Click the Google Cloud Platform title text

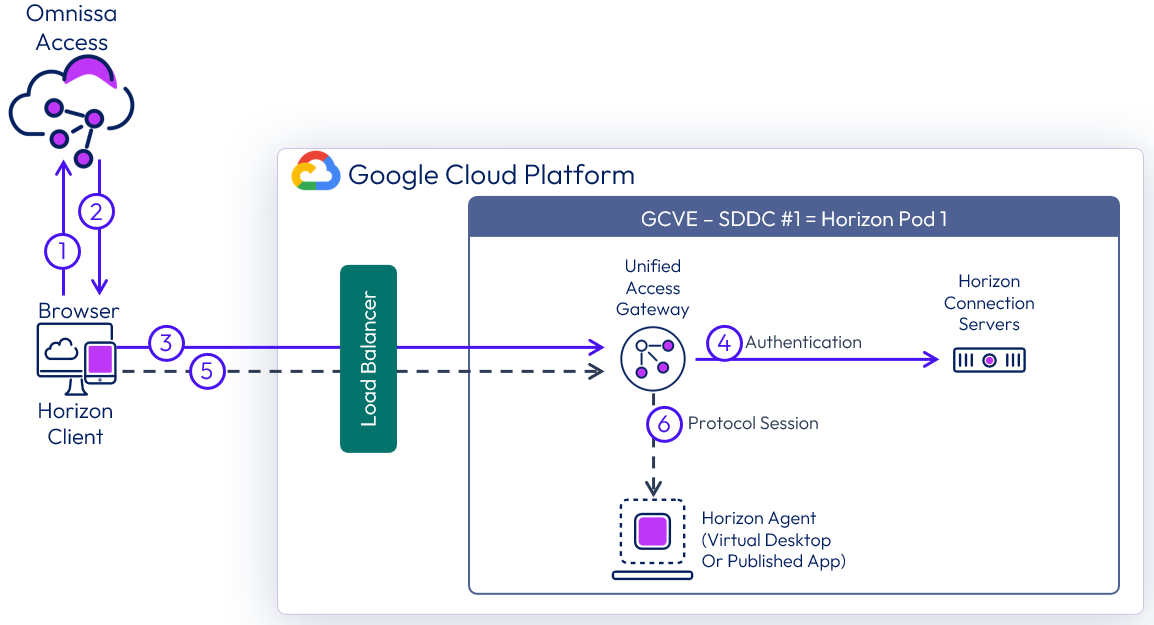pyautogui.click(x=490, y=175)
